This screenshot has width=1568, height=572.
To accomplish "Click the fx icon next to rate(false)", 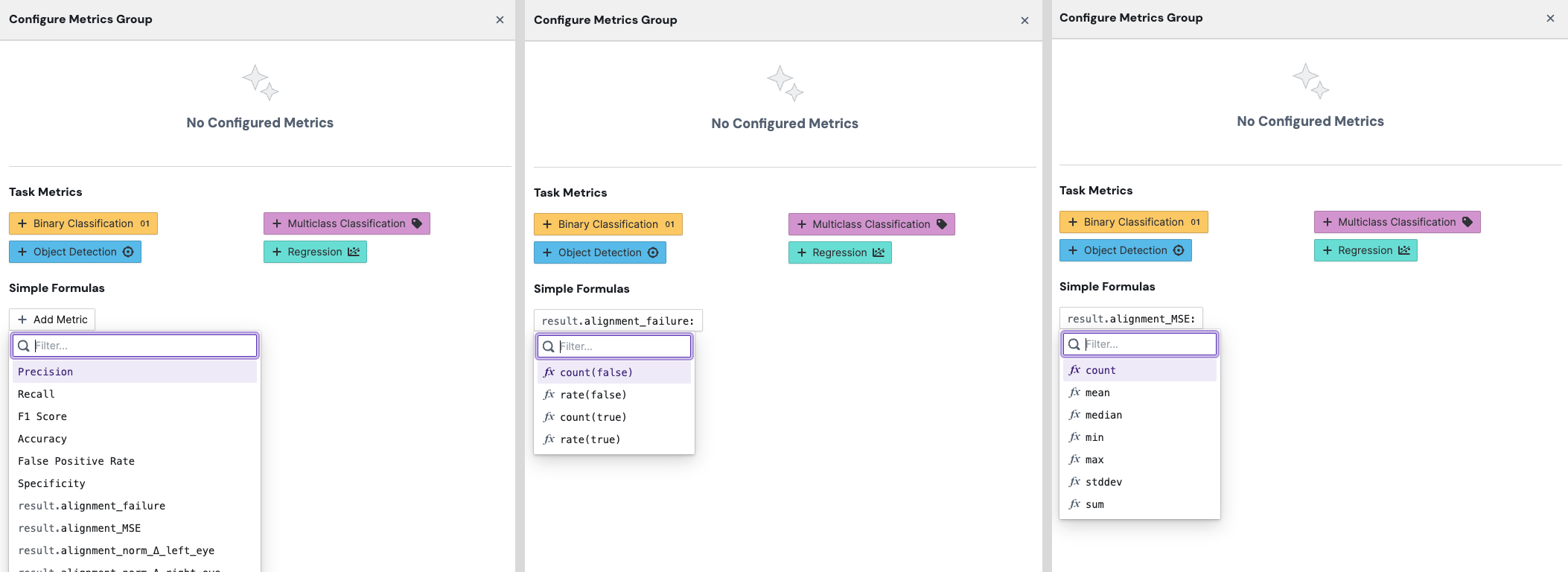I will click(549, 395).
